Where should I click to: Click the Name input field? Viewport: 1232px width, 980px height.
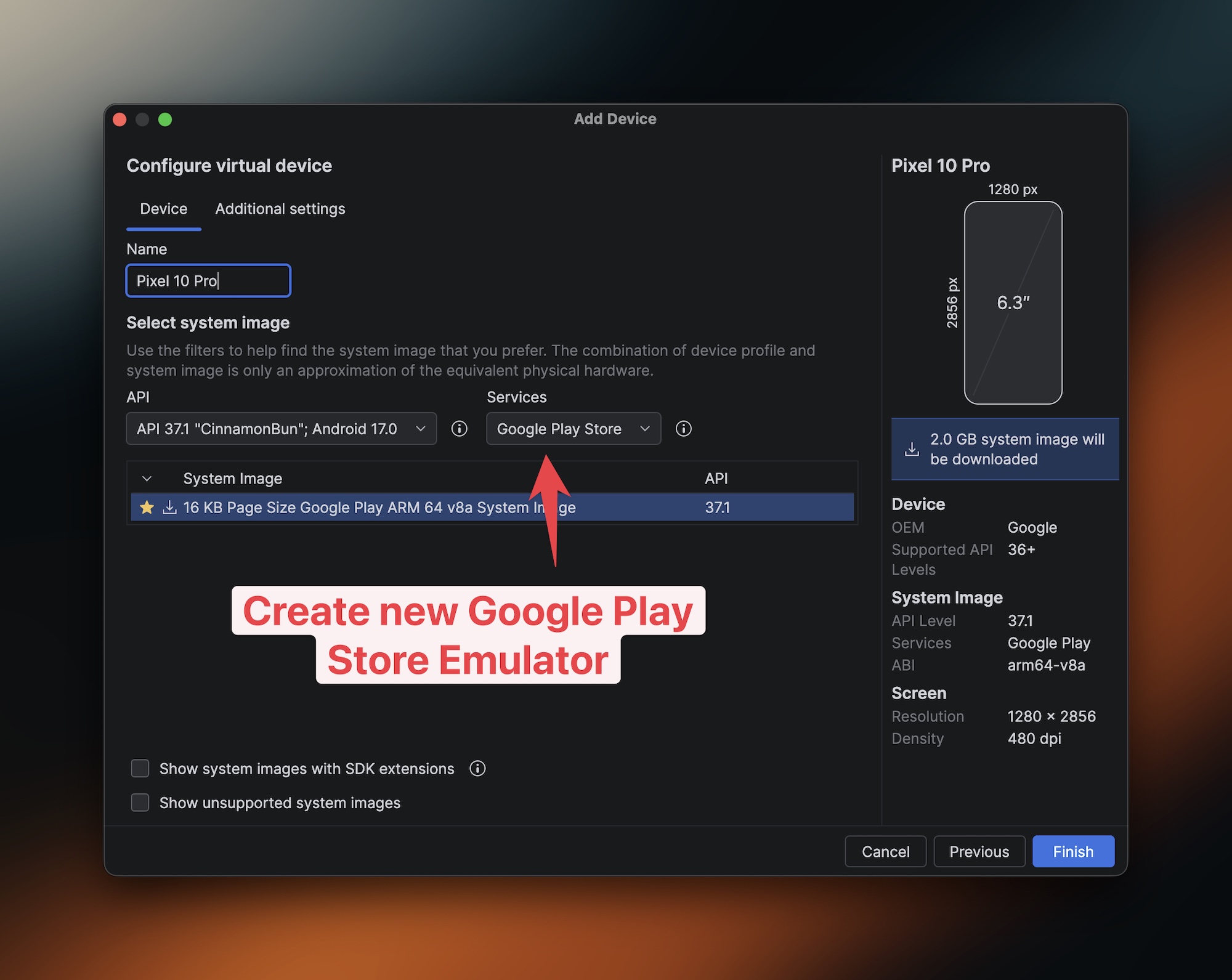208,281
